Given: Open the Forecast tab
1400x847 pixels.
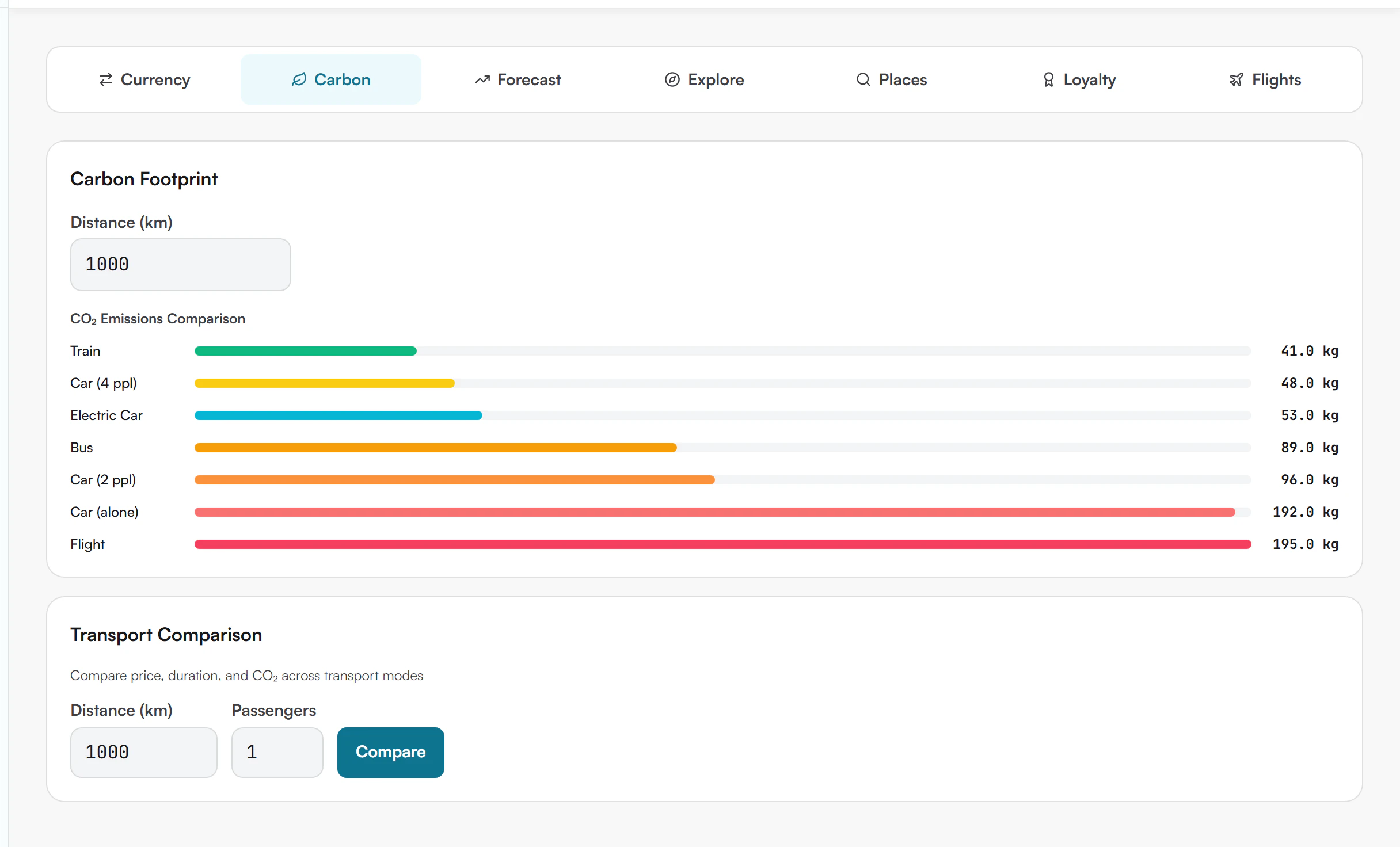Looking at the screenshot, I should pos(518,79).
